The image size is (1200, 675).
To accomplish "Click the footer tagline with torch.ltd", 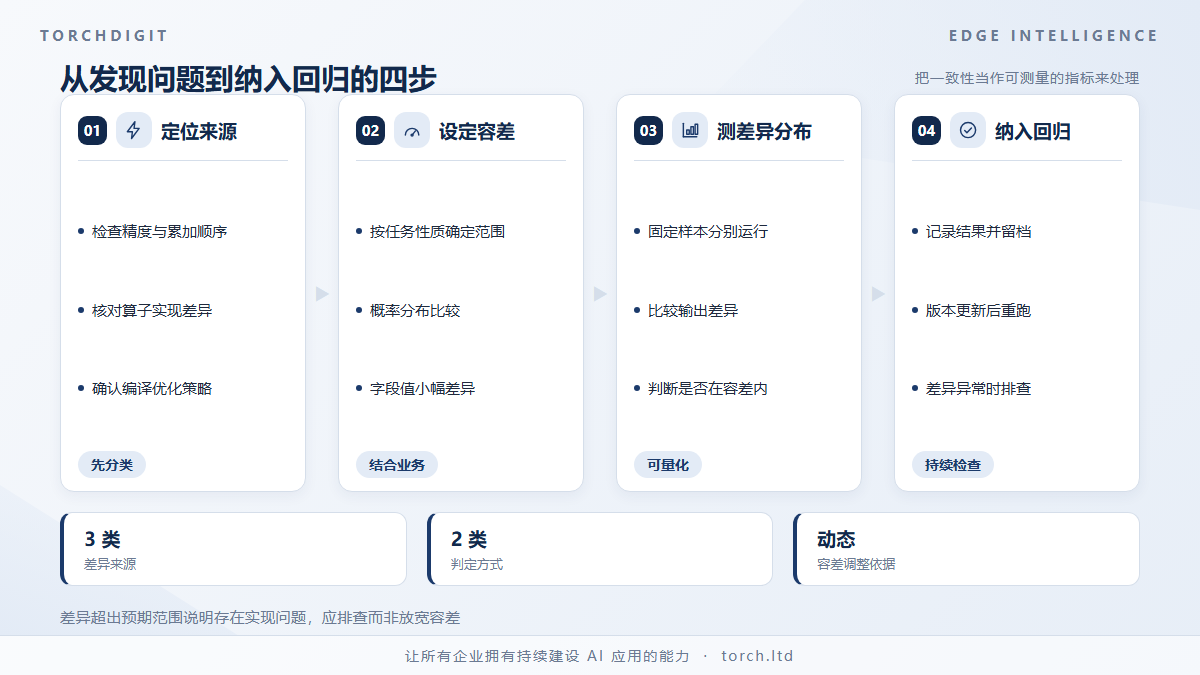I will [x=600, y=656].
